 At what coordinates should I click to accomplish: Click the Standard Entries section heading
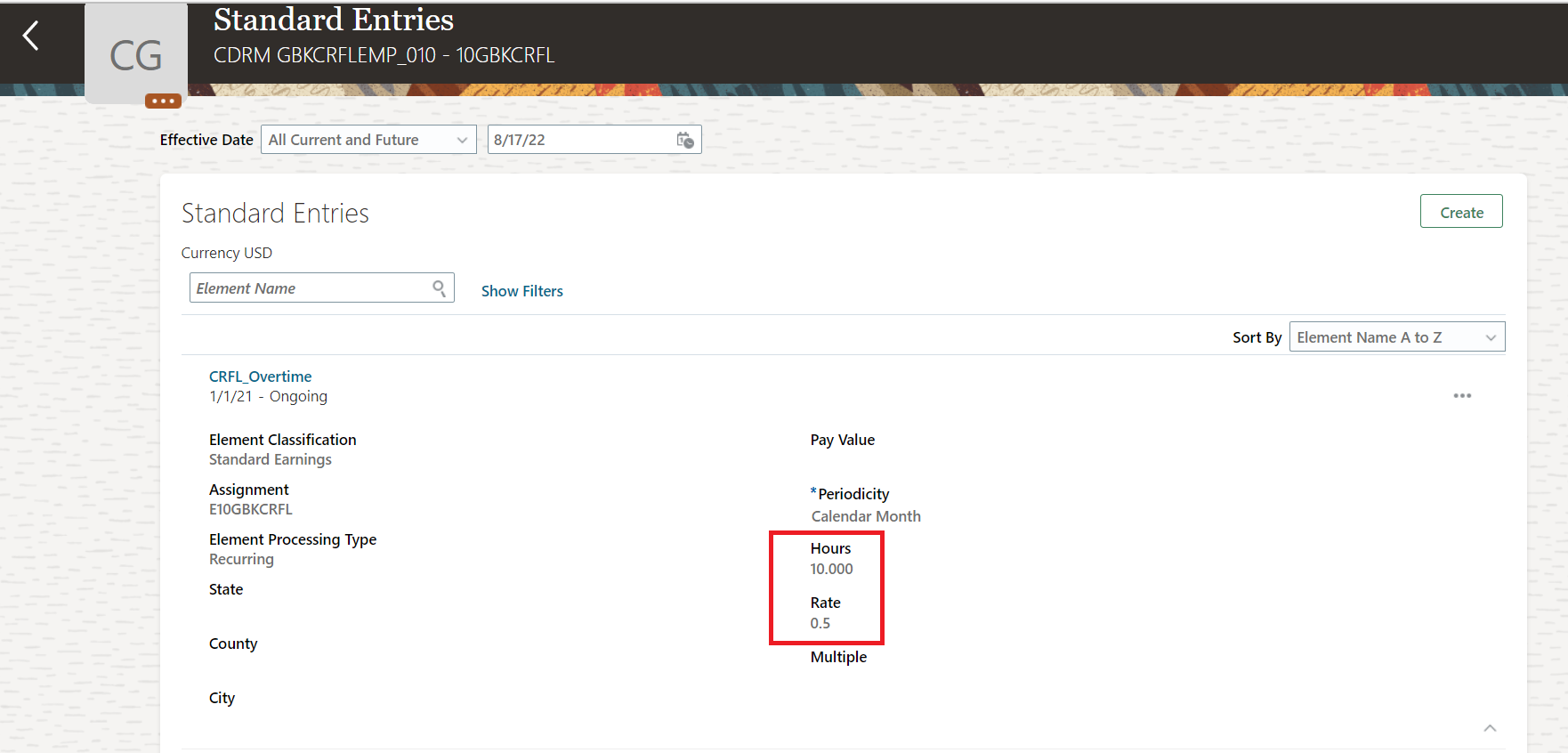click(275, 214)
